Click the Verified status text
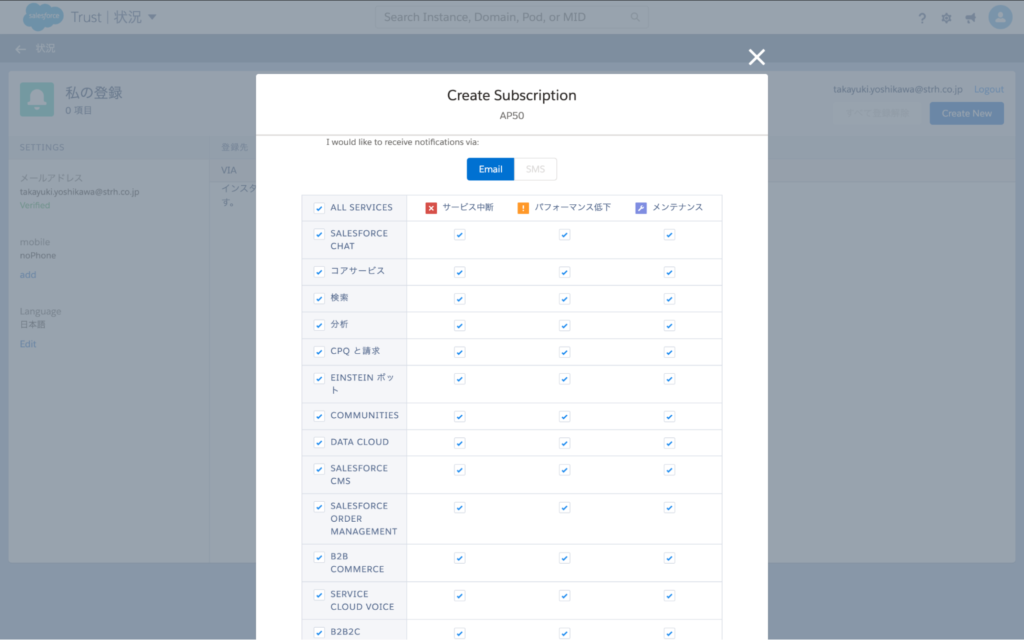The image size is (1024, 640). coord(35,205)
